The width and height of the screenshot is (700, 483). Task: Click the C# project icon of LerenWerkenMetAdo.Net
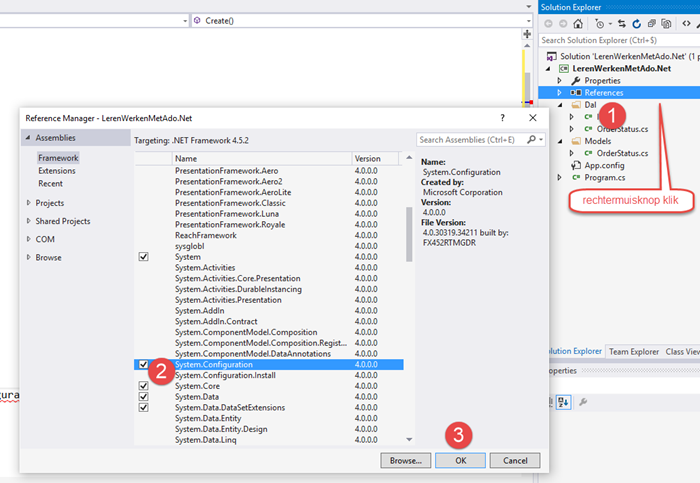[564, 68]
